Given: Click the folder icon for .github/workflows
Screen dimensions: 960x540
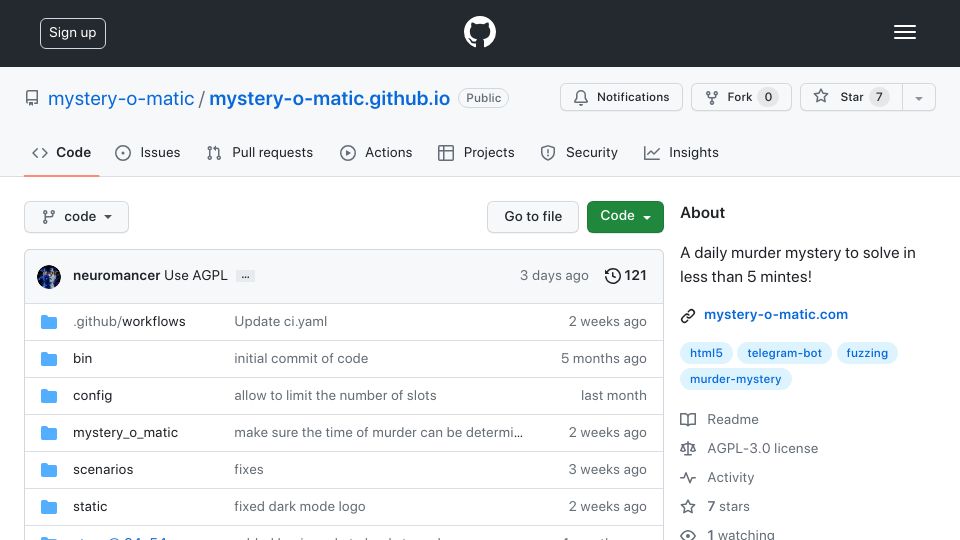Looking at the screenshot, I should (x=49, y=322).
